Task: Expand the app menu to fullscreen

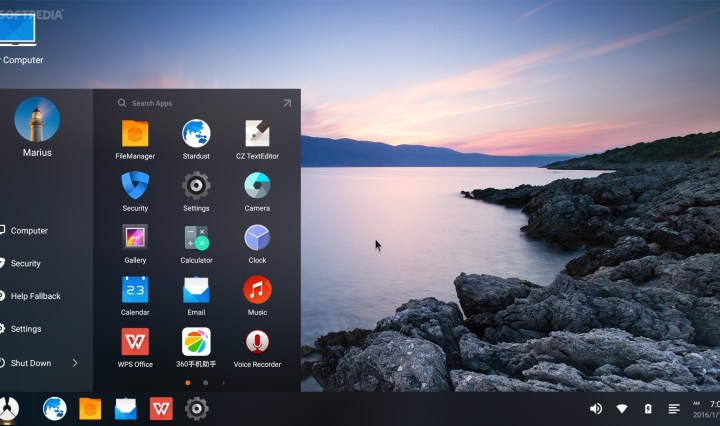Action: coord(287,103)
